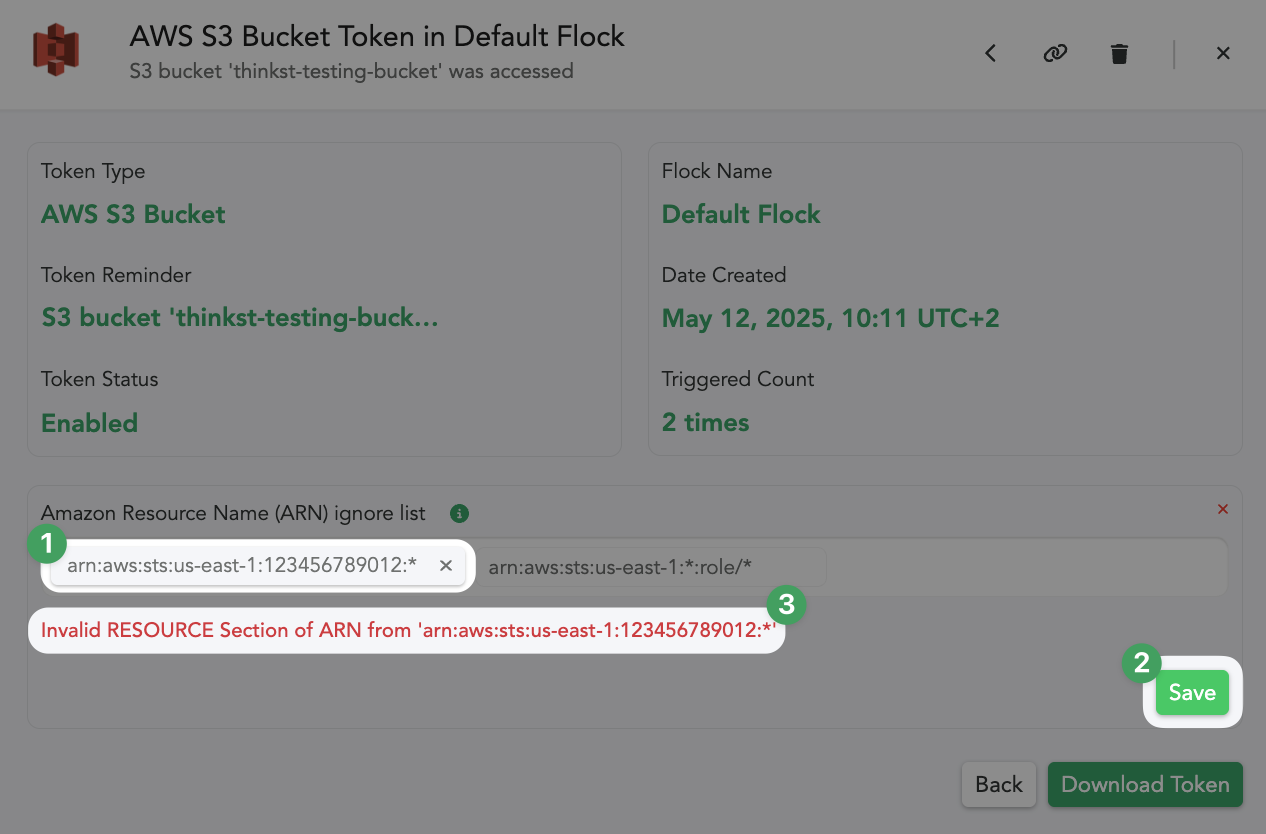Click the Invalid RESOURCE Section error message

click(408, 630)
